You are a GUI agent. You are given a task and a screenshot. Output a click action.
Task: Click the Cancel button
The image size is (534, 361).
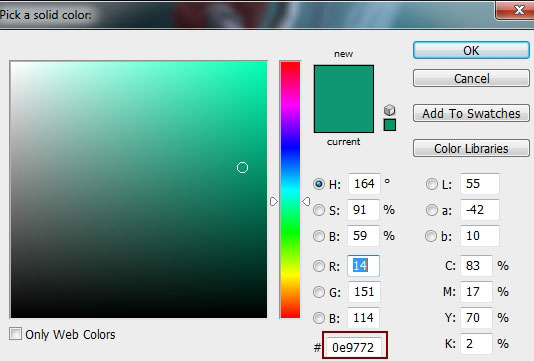pyautogui.click(x=471, y=79)
